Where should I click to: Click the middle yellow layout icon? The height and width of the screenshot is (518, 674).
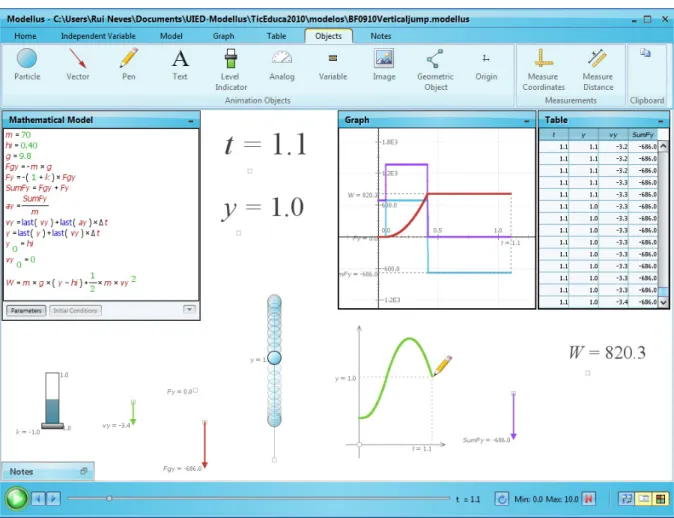point(643,499)
